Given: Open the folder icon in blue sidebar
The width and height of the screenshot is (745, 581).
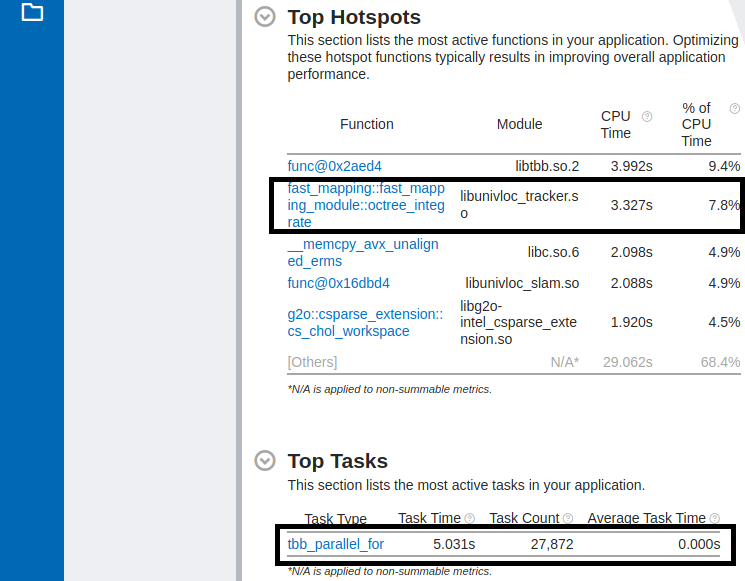Looking at the screenshot, I should pyautogui.click(x=32, y=12).
